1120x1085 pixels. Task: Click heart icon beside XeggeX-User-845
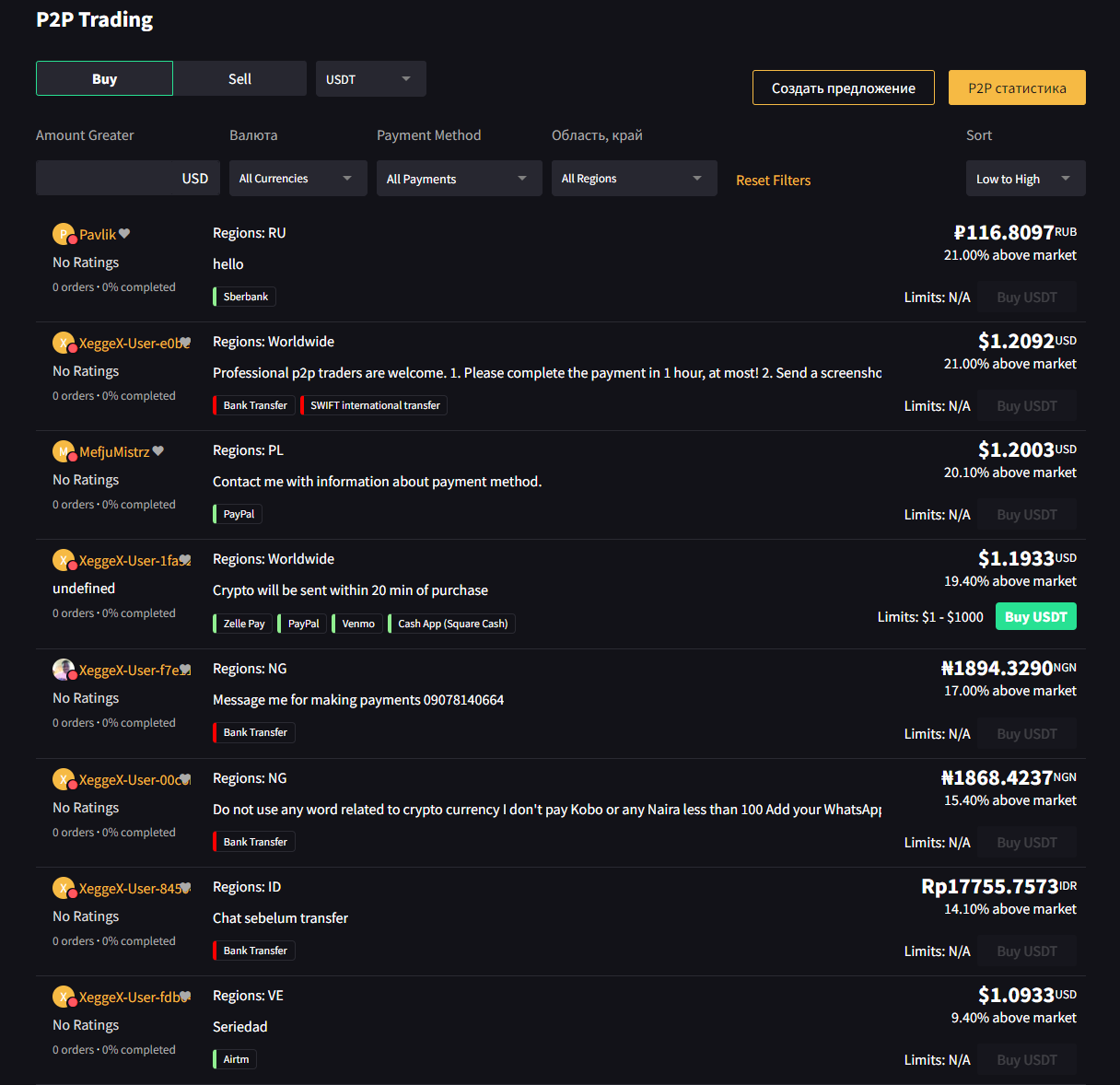pos(185,888)
